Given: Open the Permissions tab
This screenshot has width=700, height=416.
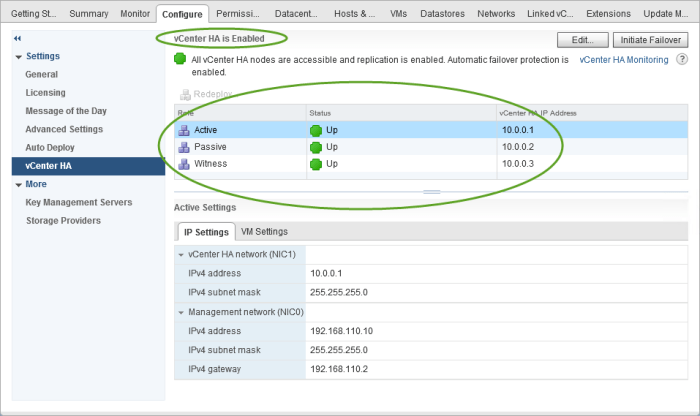Looking at the screenshot, I should [238, 14].
